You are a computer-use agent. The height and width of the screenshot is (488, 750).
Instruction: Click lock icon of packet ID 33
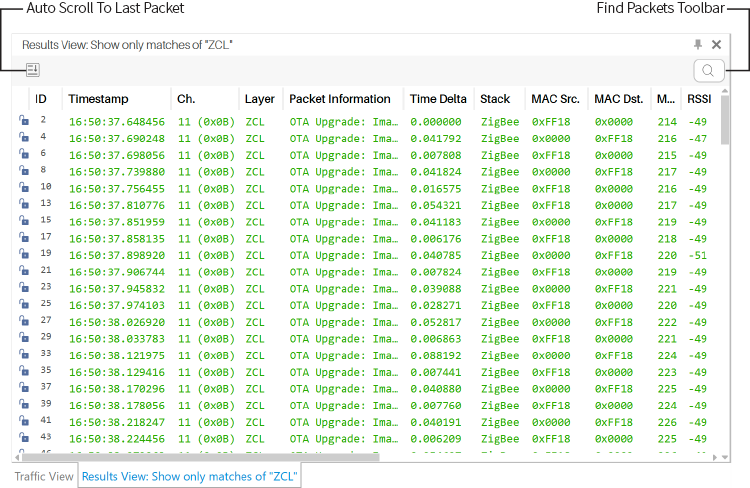[x=23, y=355]
